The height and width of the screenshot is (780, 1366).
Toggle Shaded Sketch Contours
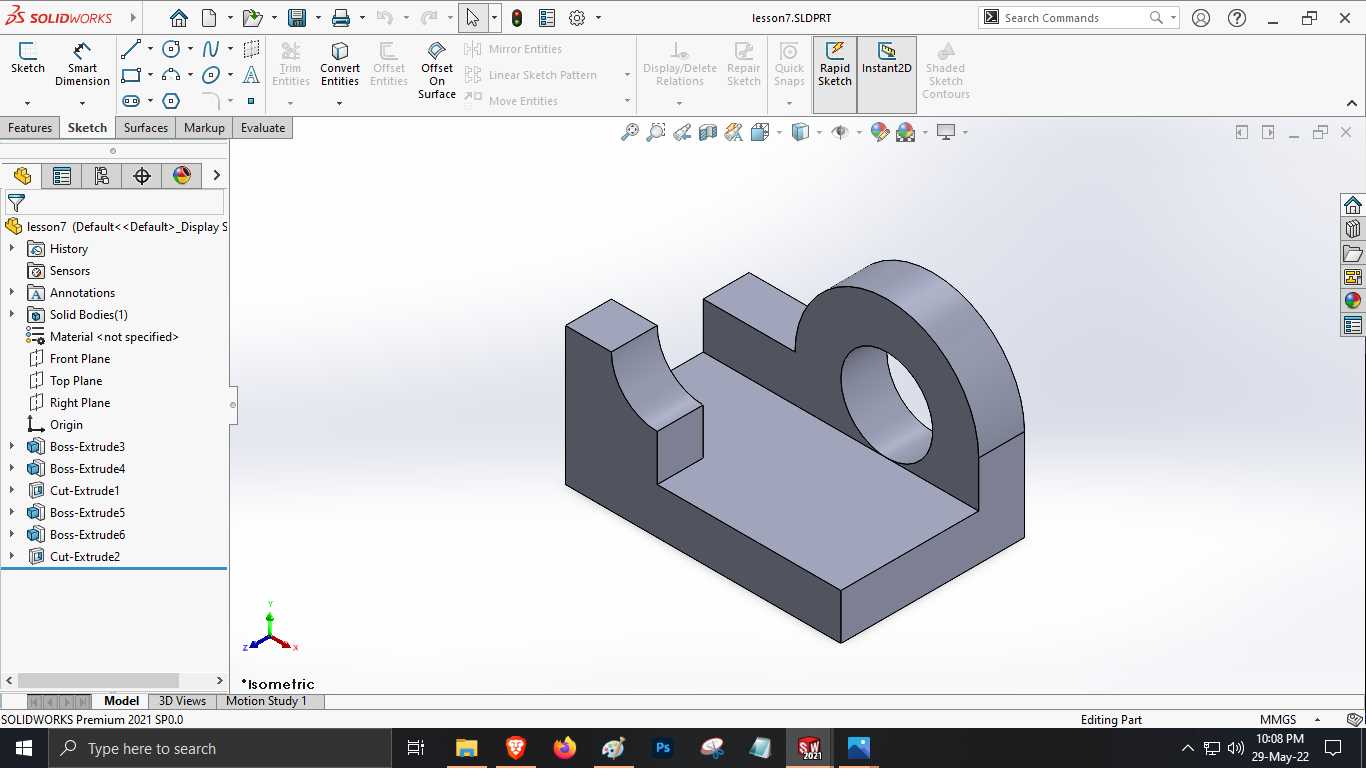[x=946, y=69]
